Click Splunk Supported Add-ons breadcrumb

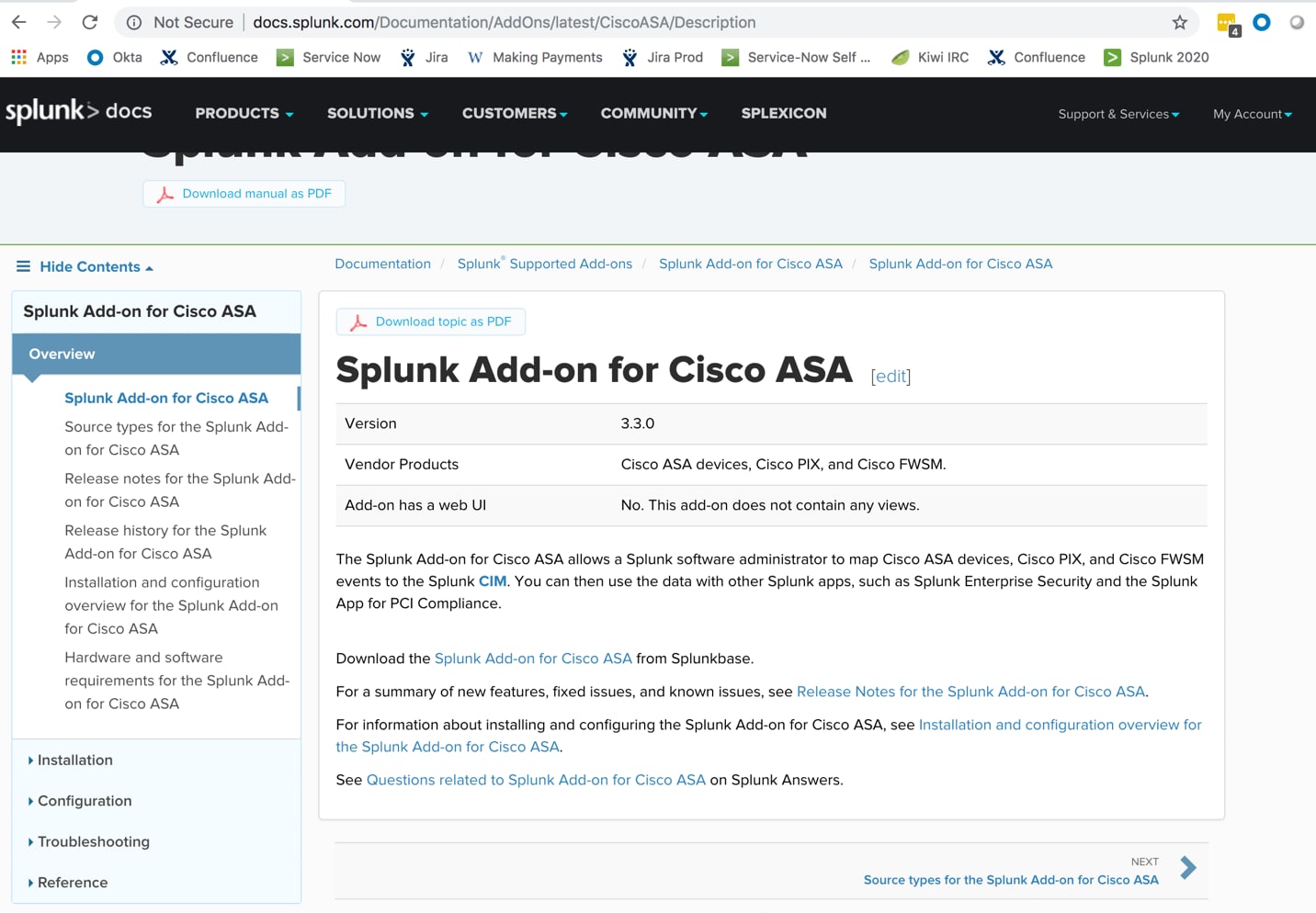(545, 264)
